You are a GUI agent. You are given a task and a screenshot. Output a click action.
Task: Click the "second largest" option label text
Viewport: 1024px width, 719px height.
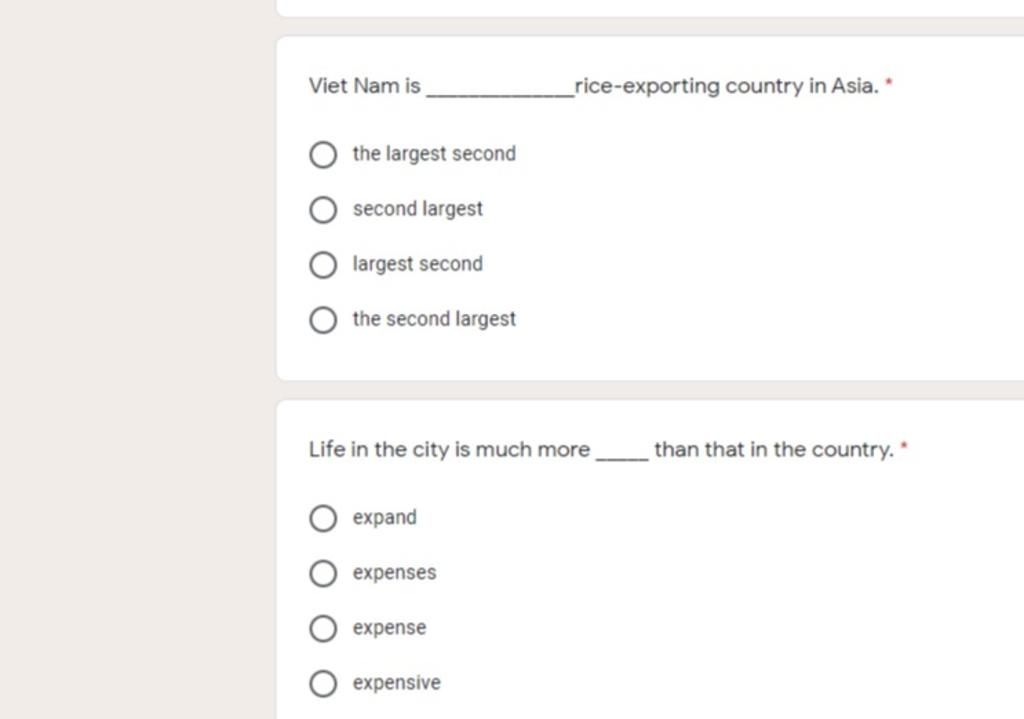[418, 209]
